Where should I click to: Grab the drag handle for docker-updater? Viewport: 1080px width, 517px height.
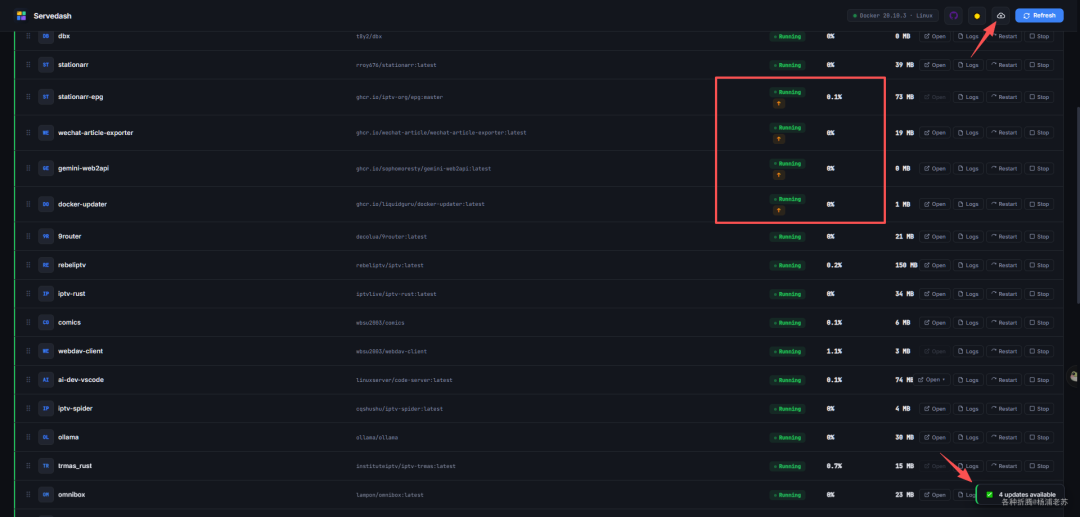28,204
